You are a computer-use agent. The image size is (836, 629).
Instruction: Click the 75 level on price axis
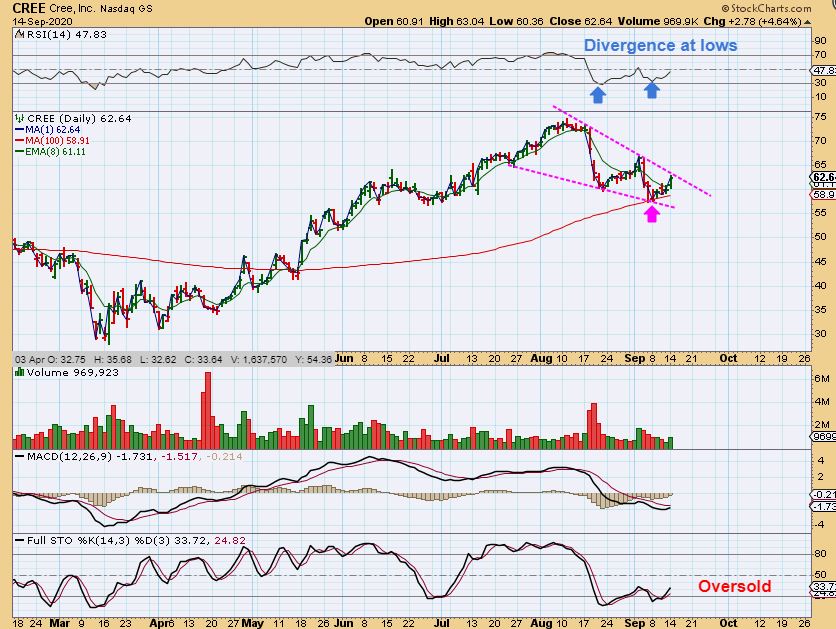pyautogui.click(x=820, y=117)
